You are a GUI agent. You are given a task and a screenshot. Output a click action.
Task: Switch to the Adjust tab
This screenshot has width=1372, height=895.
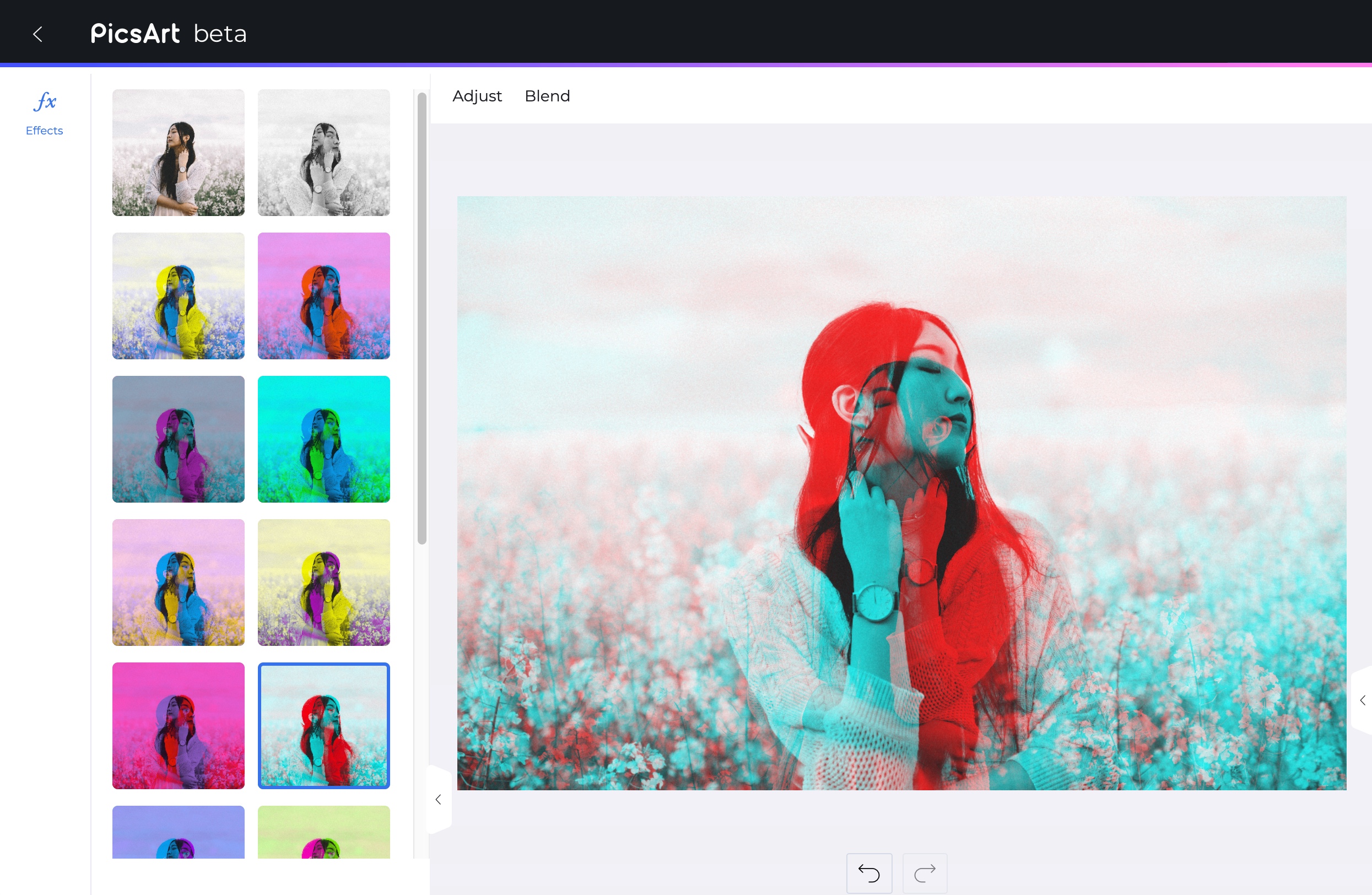point(476,96)
